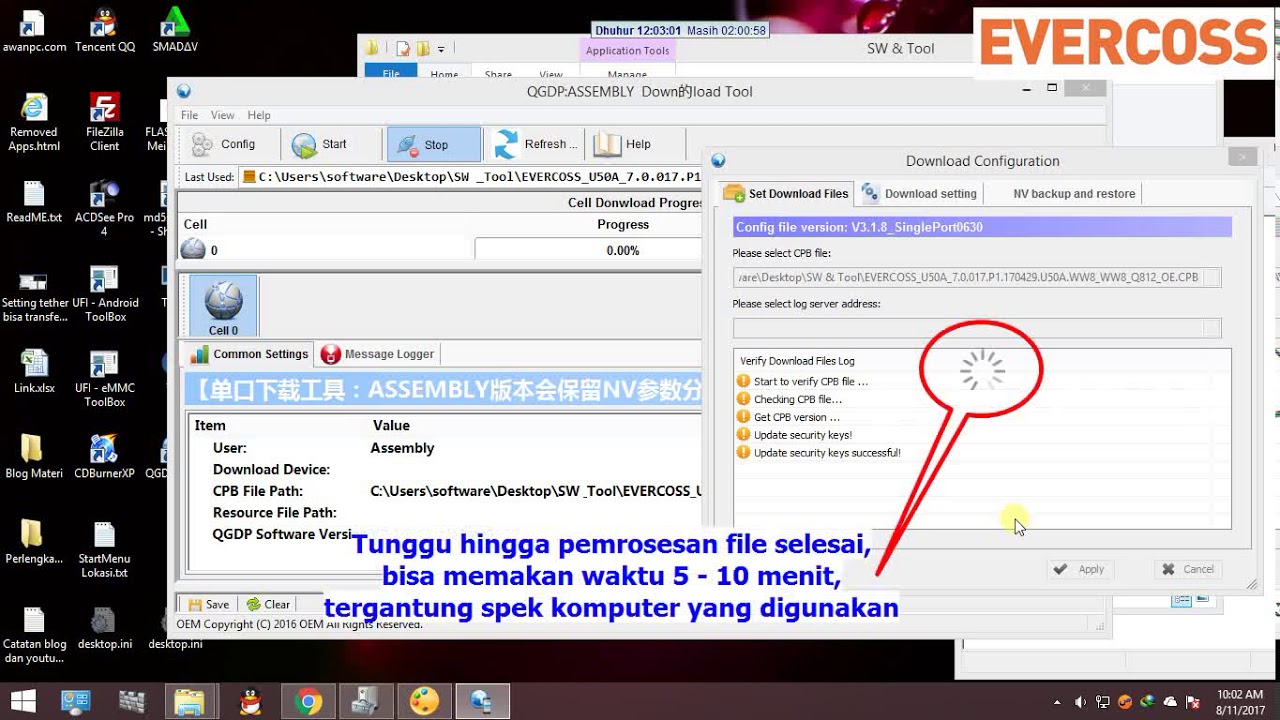The width and height of the screenshot is (1280, 720).
Task: Click the log server address browse button
Action: [1212, 328]
